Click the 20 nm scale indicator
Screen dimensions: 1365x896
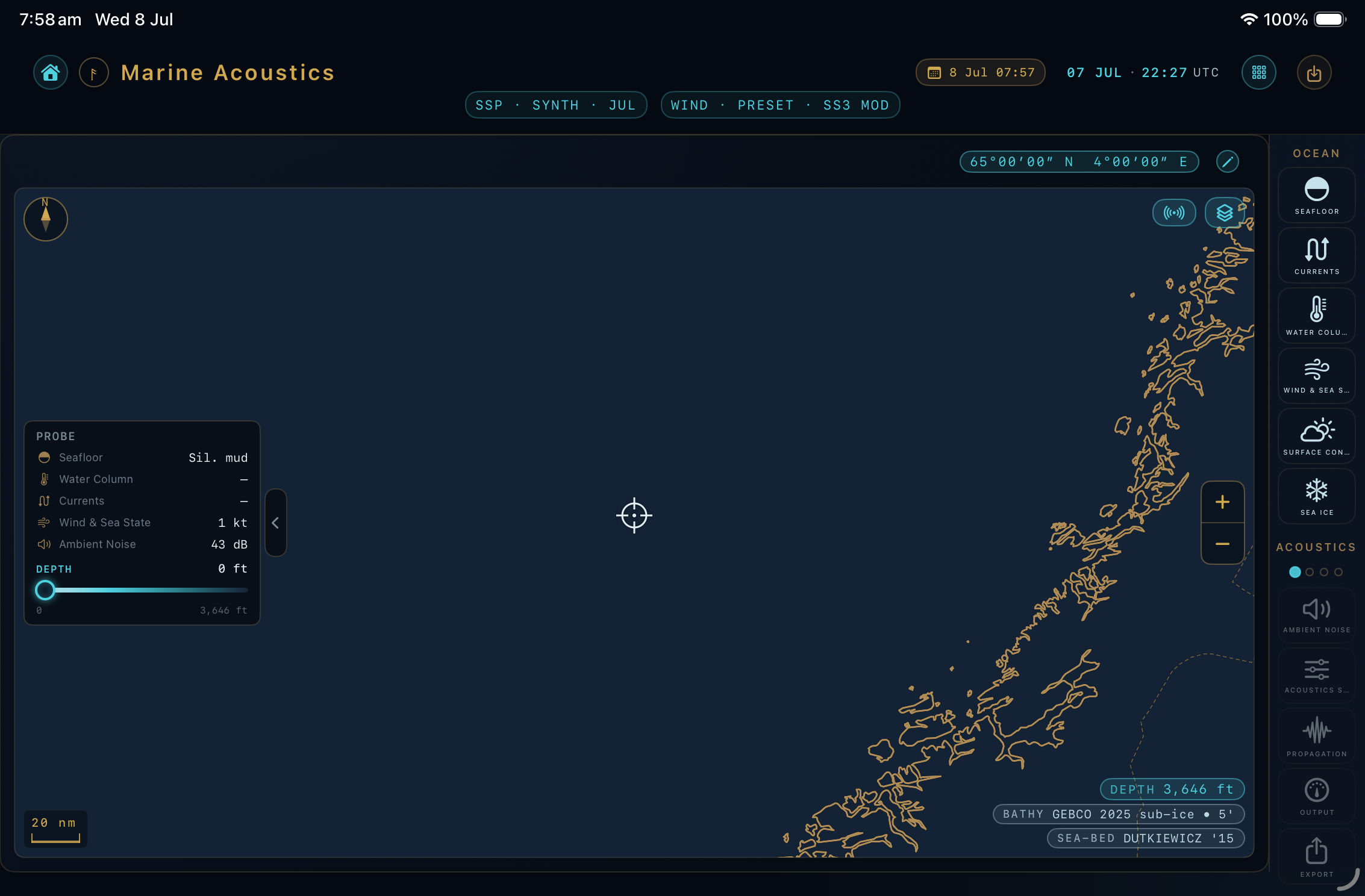55,829
